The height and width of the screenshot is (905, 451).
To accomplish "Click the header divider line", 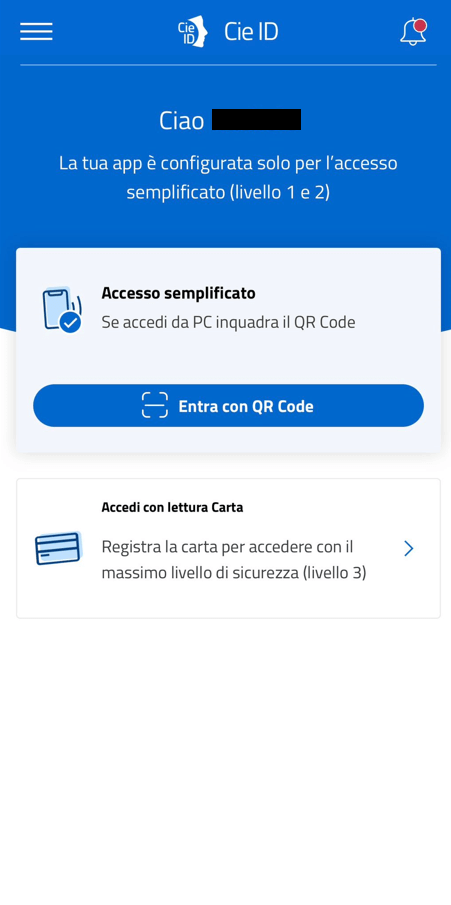I will [x=228, y=65].
